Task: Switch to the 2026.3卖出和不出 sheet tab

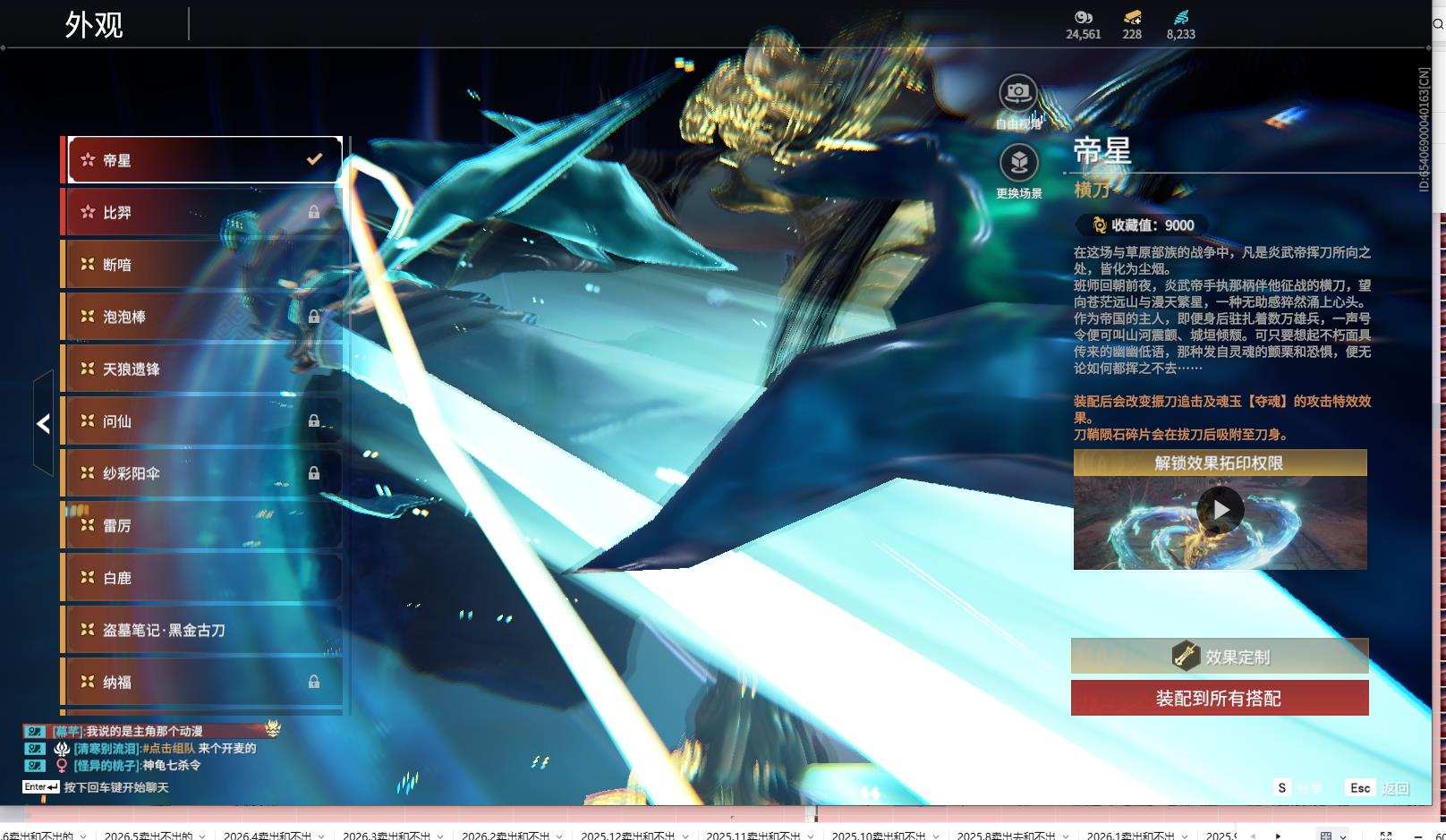Action: coord(387,836)
